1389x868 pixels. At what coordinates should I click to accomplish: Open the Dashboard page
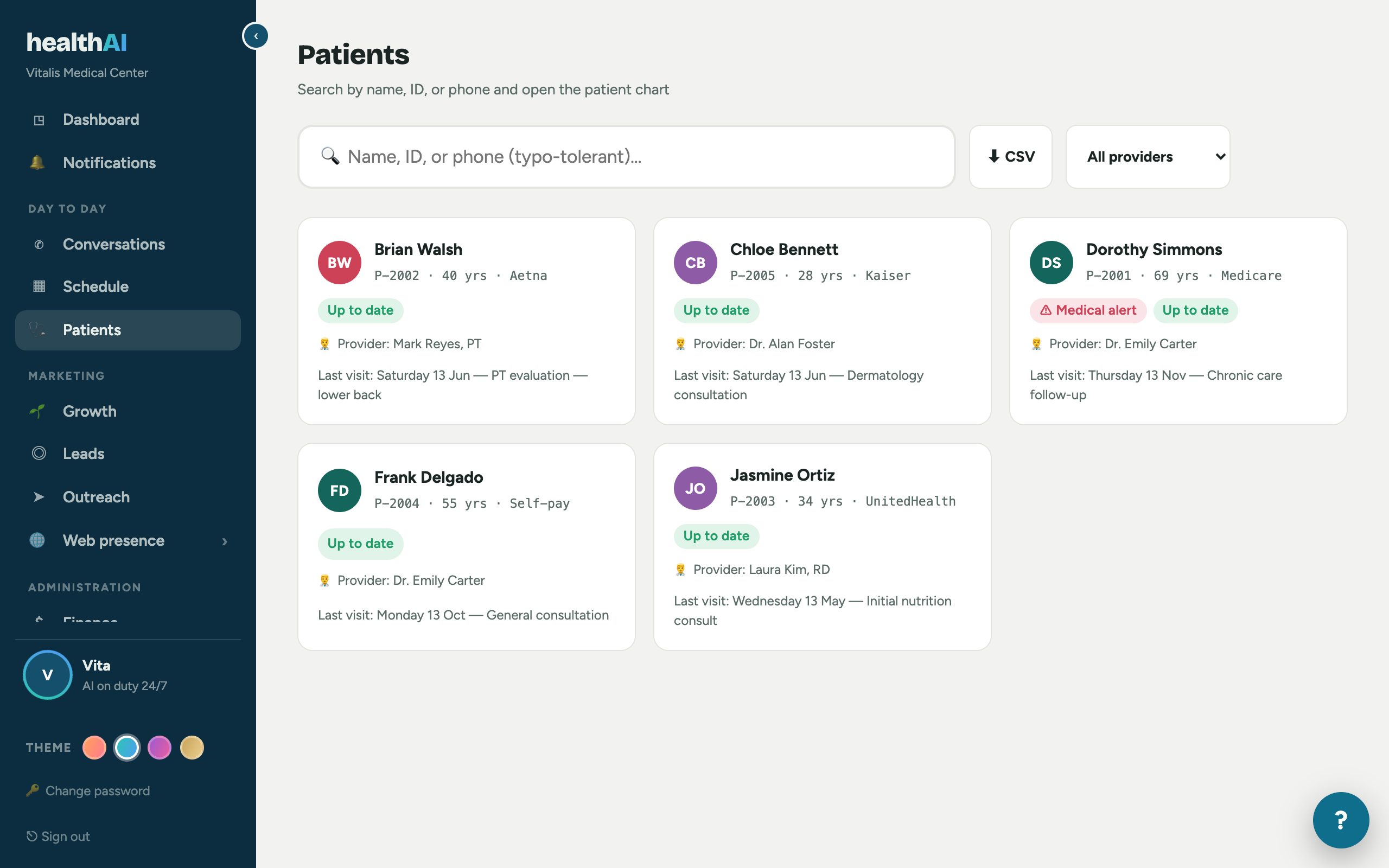coord(101,119)
